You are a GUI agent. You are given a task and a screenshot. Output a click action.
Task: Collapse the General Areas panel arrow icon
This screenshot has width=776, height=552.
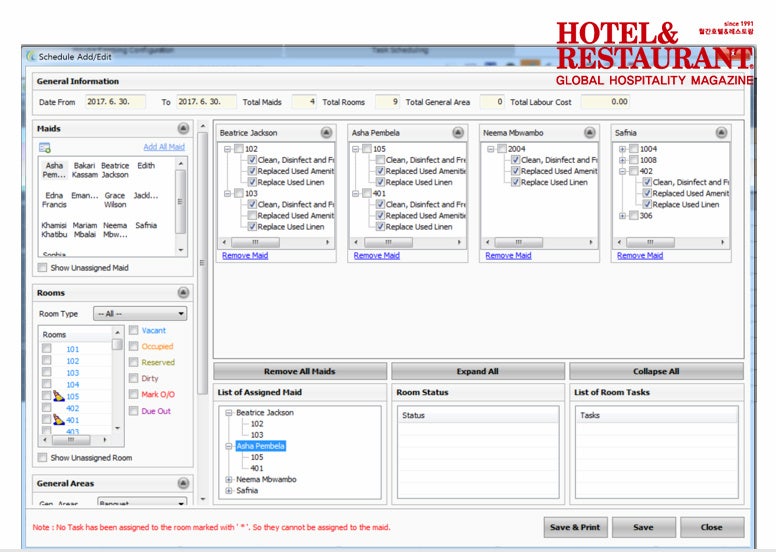[183, 483]
